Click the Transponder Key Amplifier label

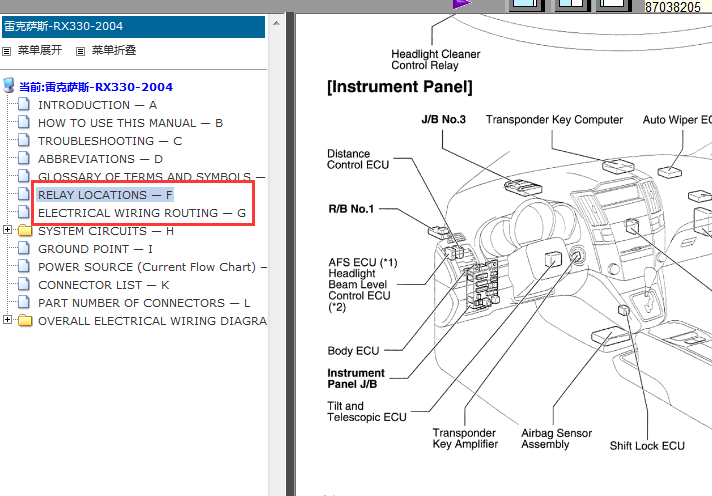tap(465, 438)
